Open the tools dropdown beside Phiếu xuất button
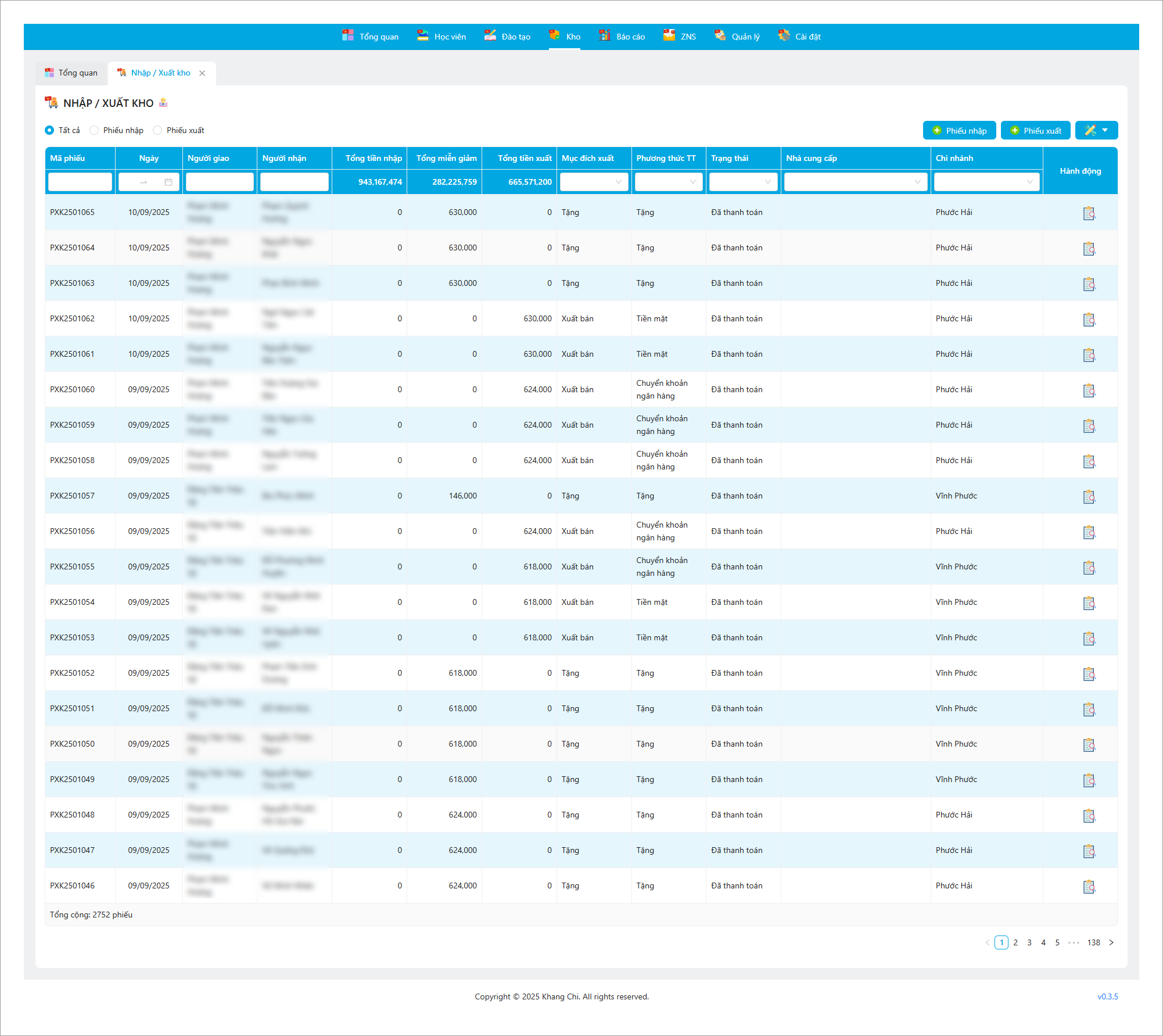The height and width of the screenshot is (1036, 1163). pyautogui.click(x=1096, y=130)
